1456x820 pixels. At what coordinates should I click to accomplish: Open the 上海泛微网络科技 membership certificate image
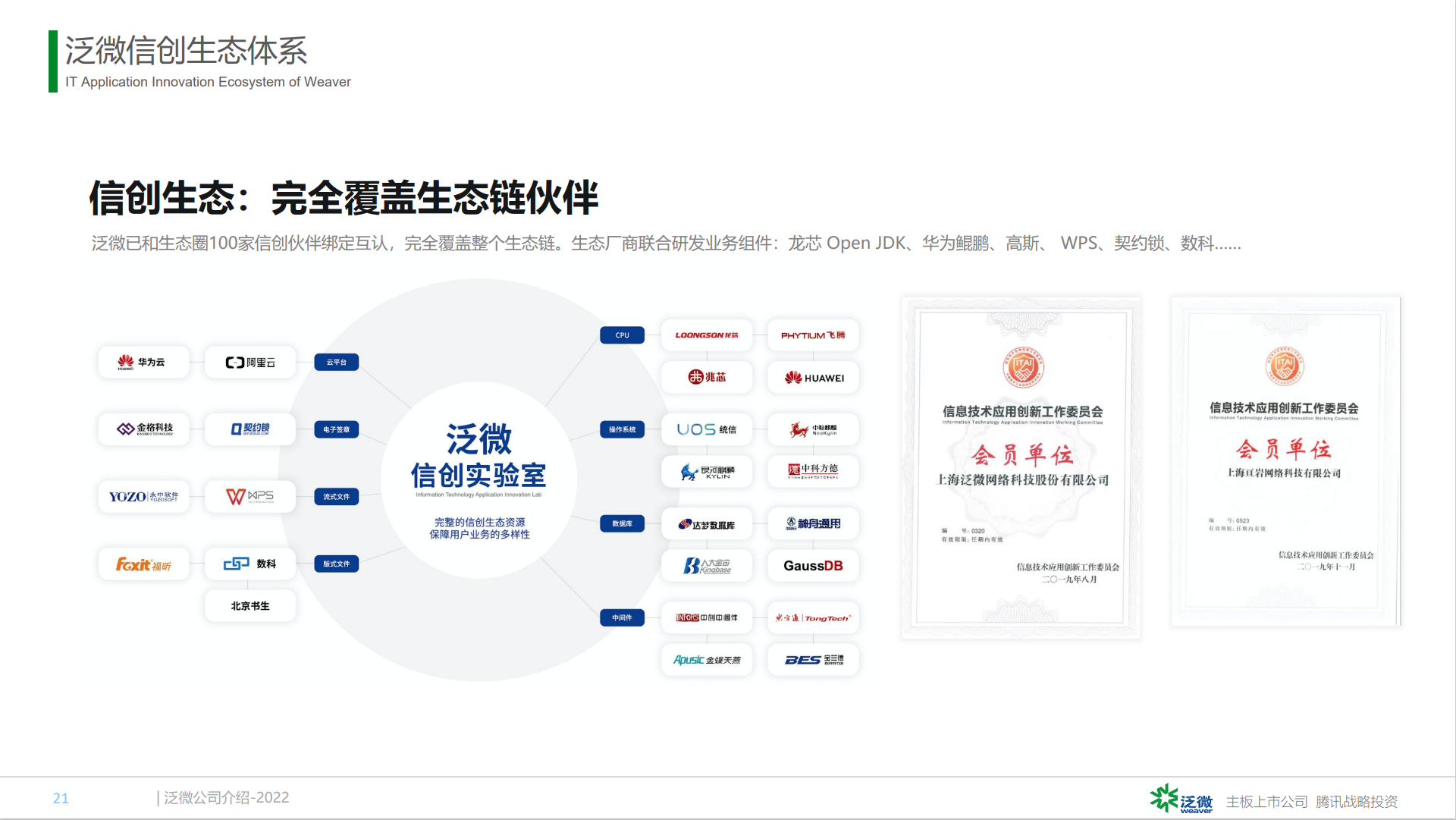pyautogui.click(x=1021, y=467)
